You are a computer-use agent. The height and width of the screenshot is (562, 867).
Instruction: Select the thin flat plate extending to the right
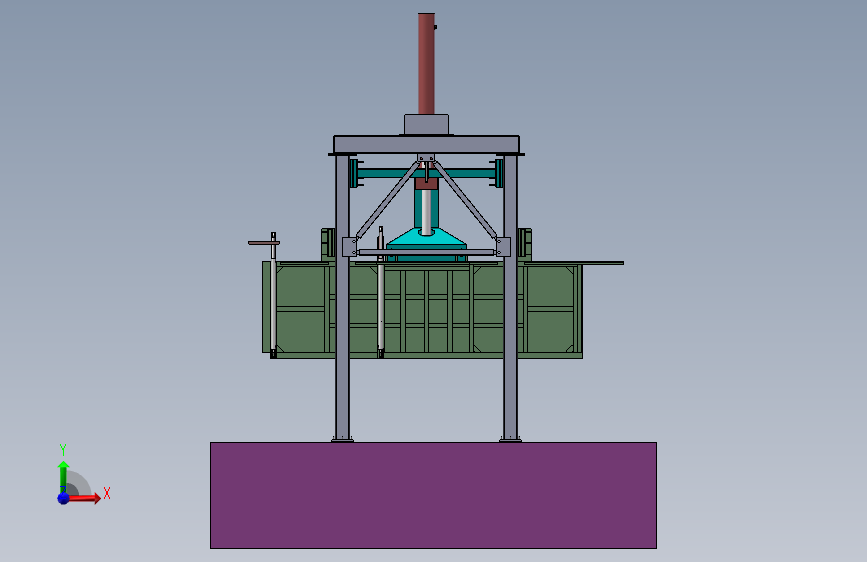point(575,263)
